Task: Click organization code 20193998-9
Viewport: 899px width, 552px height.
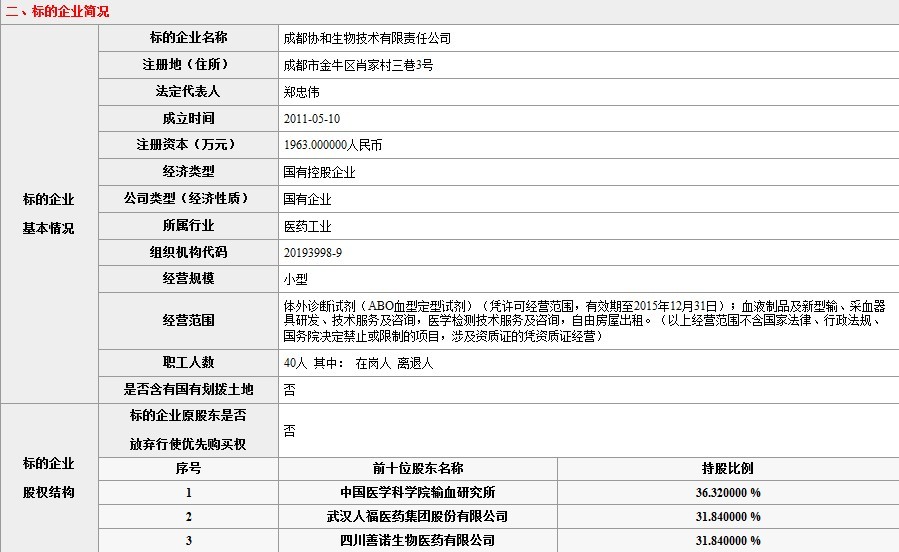Action: click(312, 253)
